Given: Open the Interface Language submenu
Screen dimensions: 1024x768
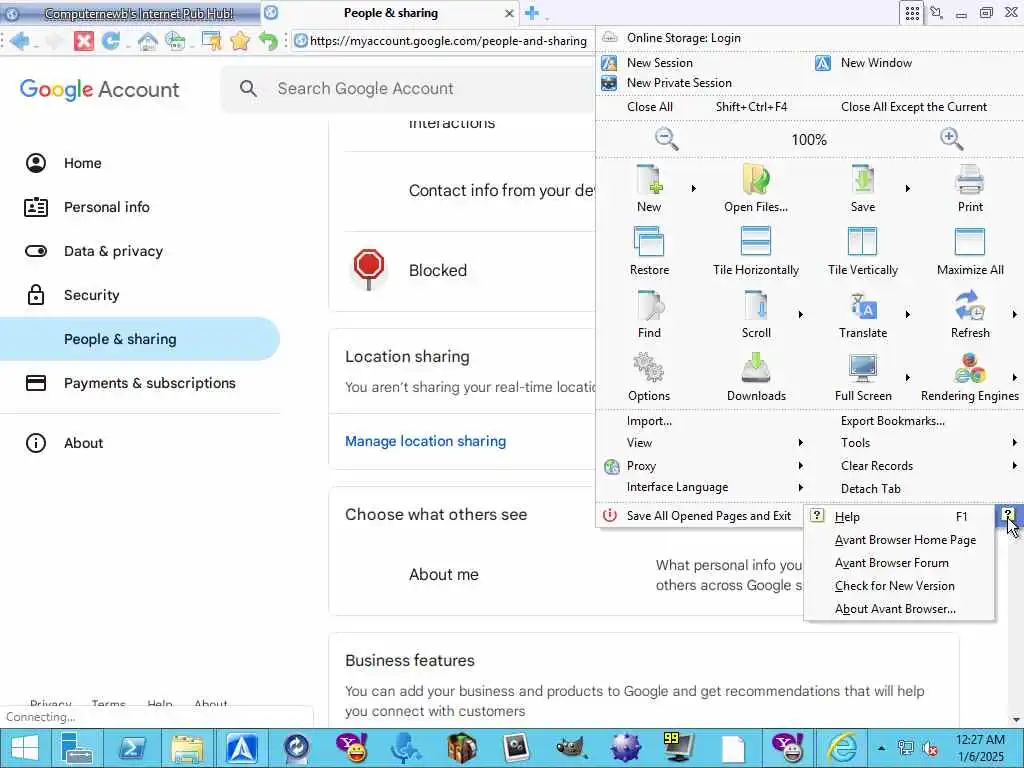Looking at the screenshot, I should coord(702,487).
